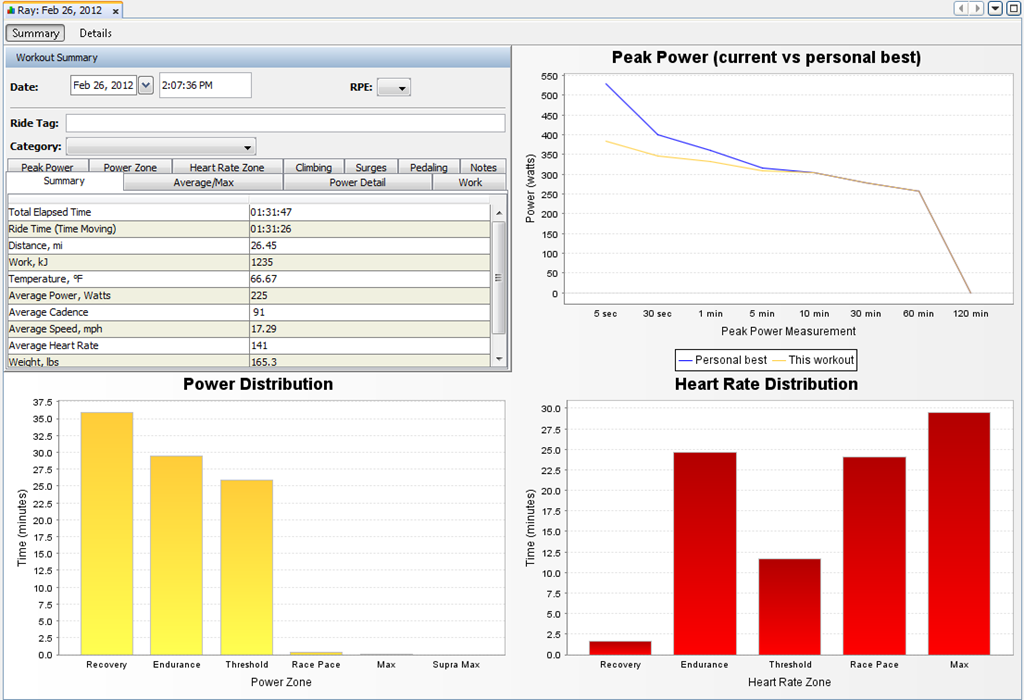
Task: Switch to the Heart Rate Zone tab
Action: click(227, 167)
